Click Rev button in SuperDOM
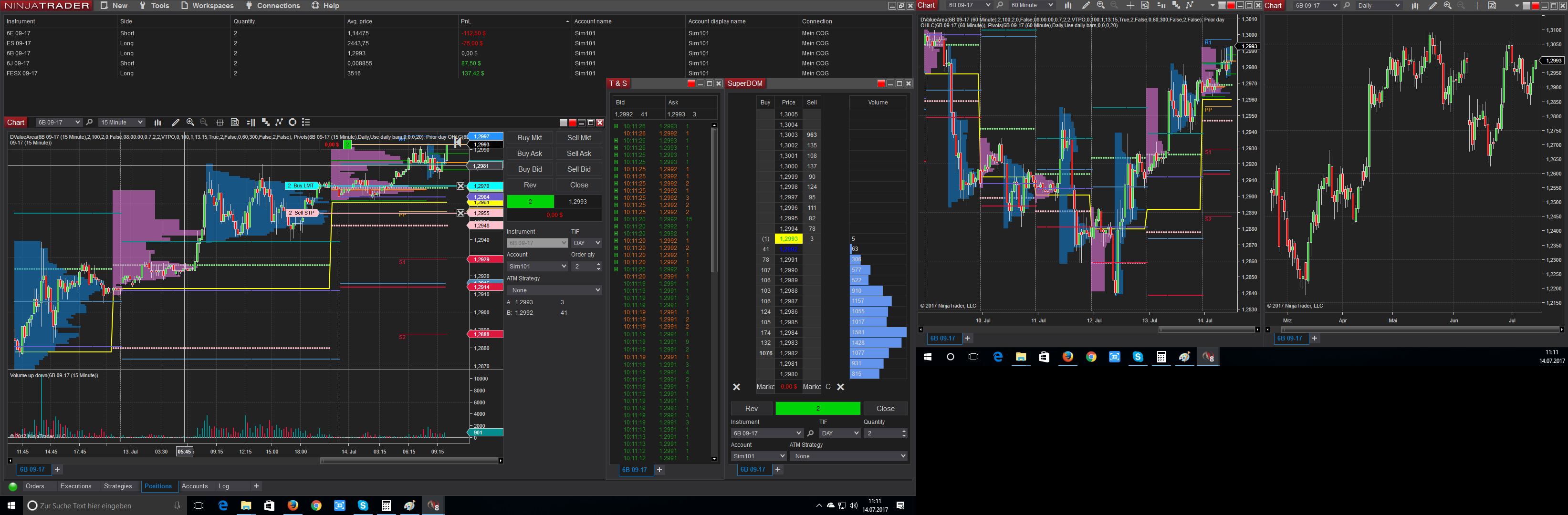The width and height of the screenshot is (1568, 515). (x=752, y=409)
